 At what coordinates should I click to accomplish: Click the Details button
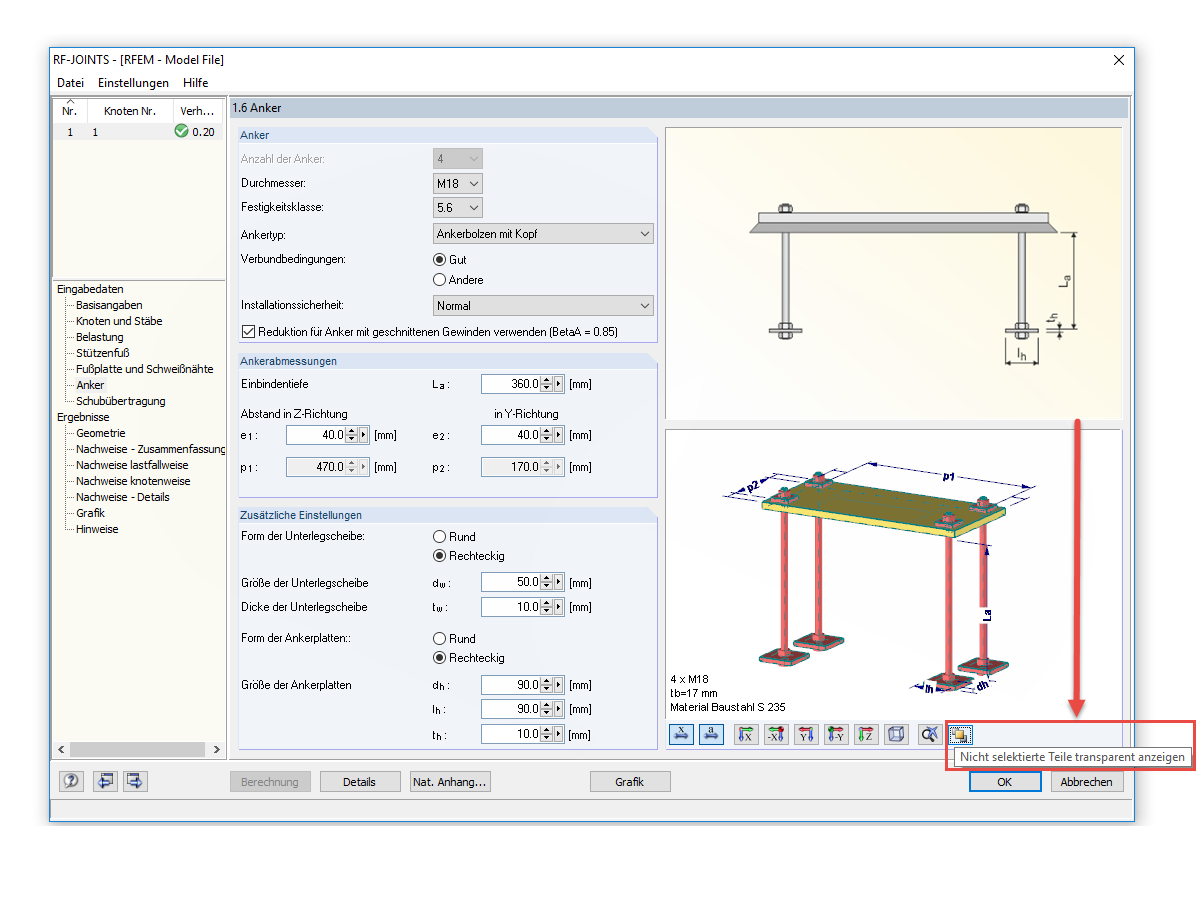(360, 782)
